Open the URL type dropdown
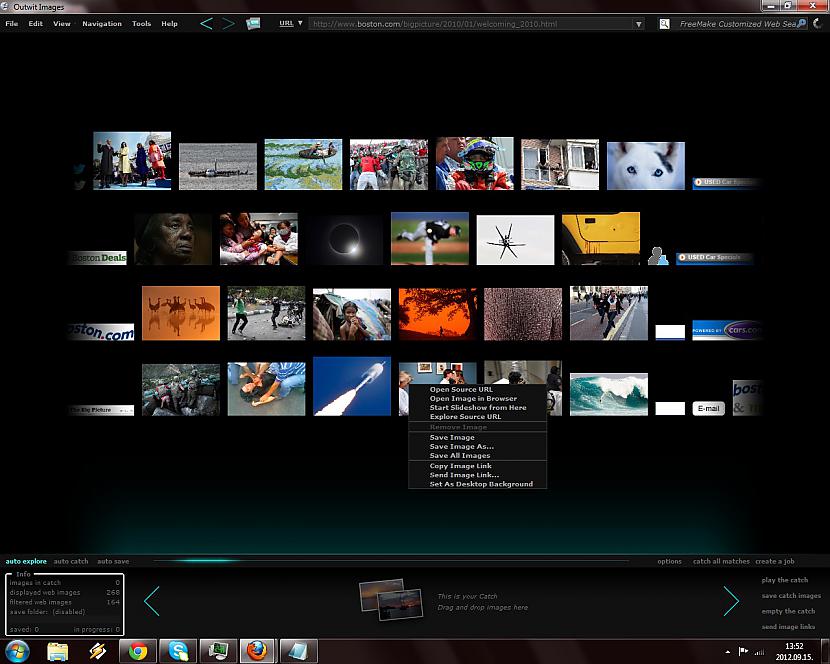This screenshot has width=830, height=664. tap(291, 23)
